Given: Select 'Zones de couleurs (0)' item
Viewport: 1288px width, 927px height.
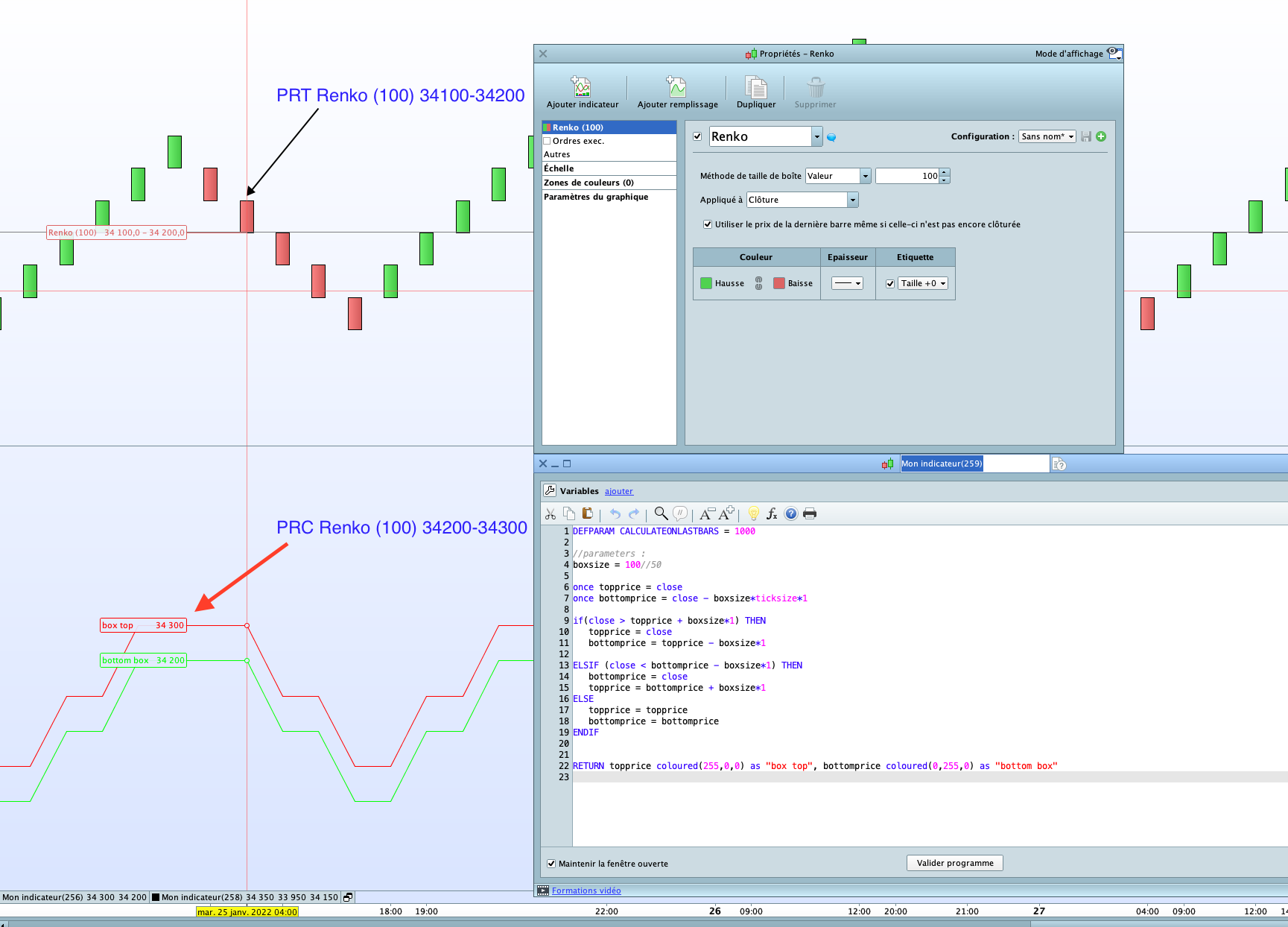Looking at the screenshot, I should [609, 183].
